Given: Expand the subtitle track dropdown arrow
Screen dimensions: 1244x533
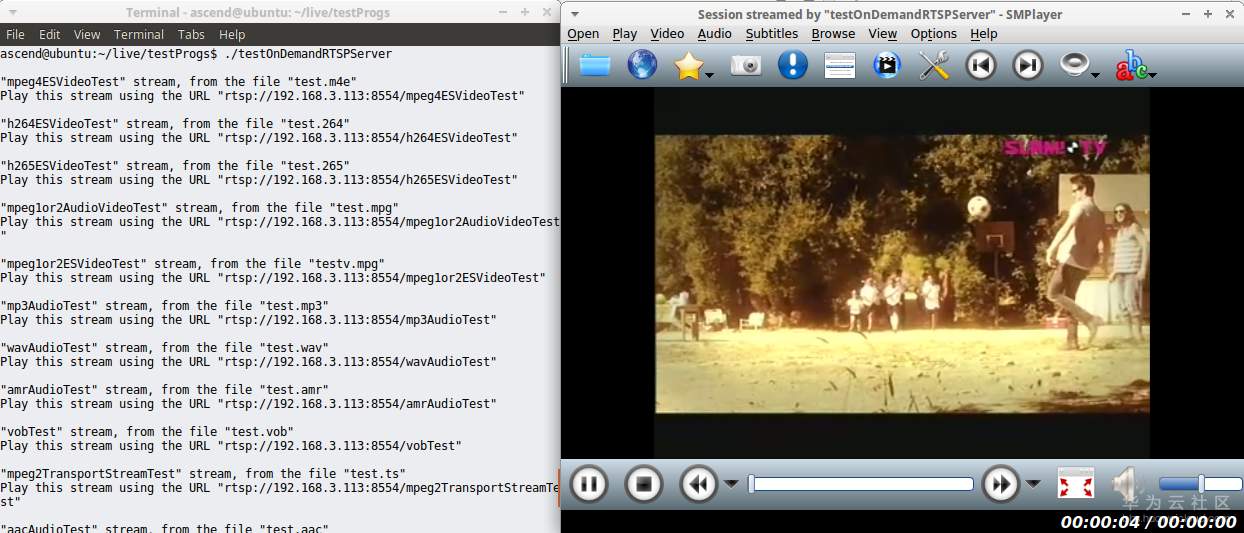Looking at the screenshot, I should coord(1153,75).
